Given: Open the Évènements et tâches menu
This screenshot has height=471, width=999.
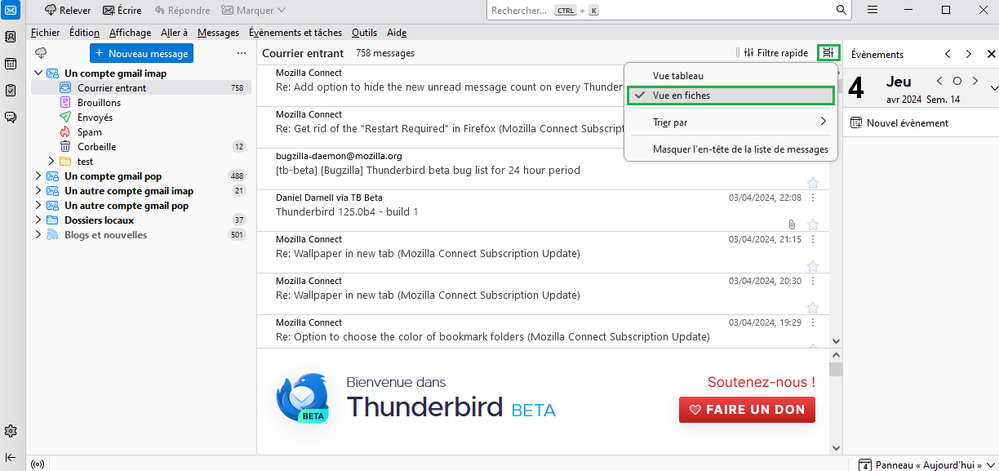Looking at the screenshot, I should click(x=295, y=33).
